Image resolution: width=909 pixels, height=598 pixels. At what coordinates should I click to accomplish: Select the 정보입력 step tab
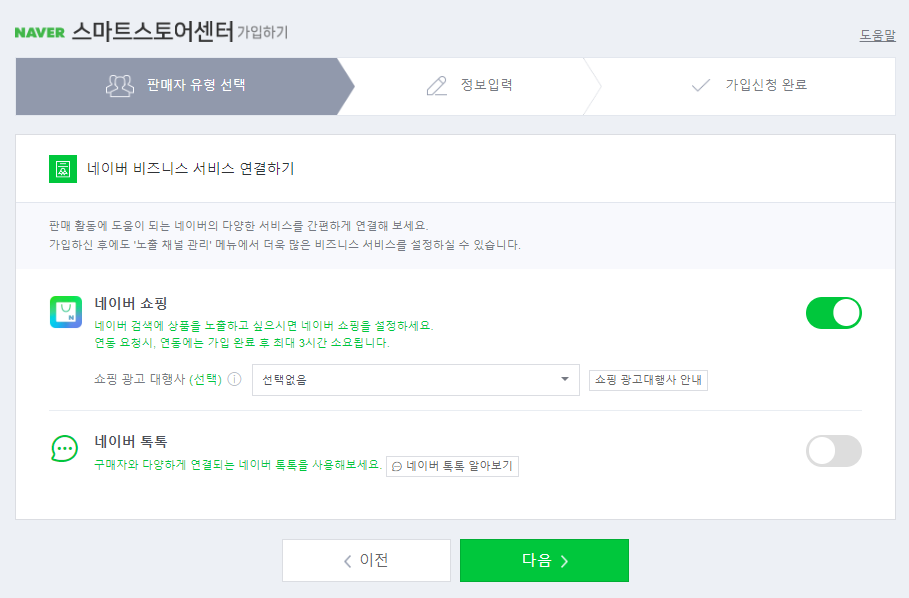pyautogui.click(x=470, y=86)
